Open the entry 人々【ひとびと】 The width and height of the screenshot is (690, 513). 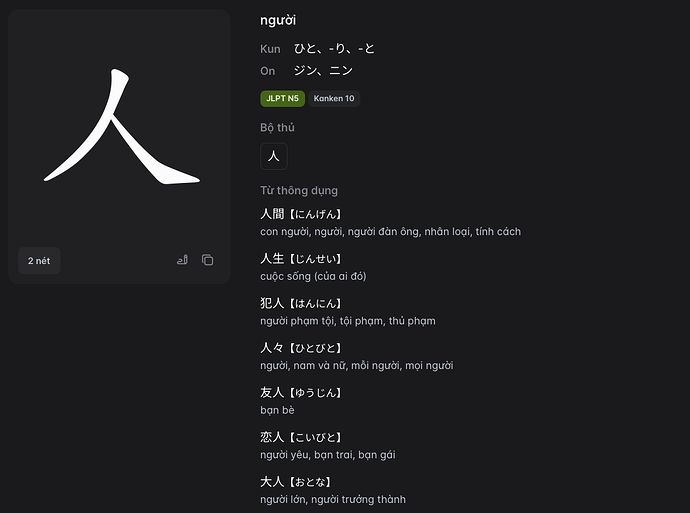(302, 348)
